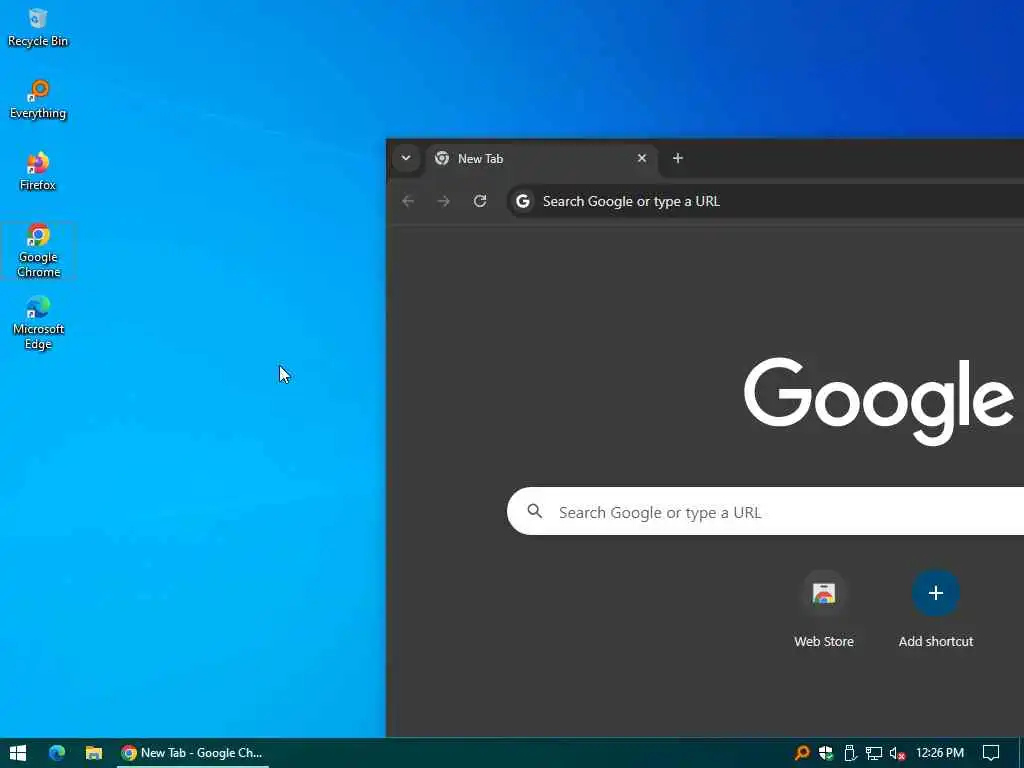Open the Windows Start menu
The image size is (1024, 768).
(18, 753)
